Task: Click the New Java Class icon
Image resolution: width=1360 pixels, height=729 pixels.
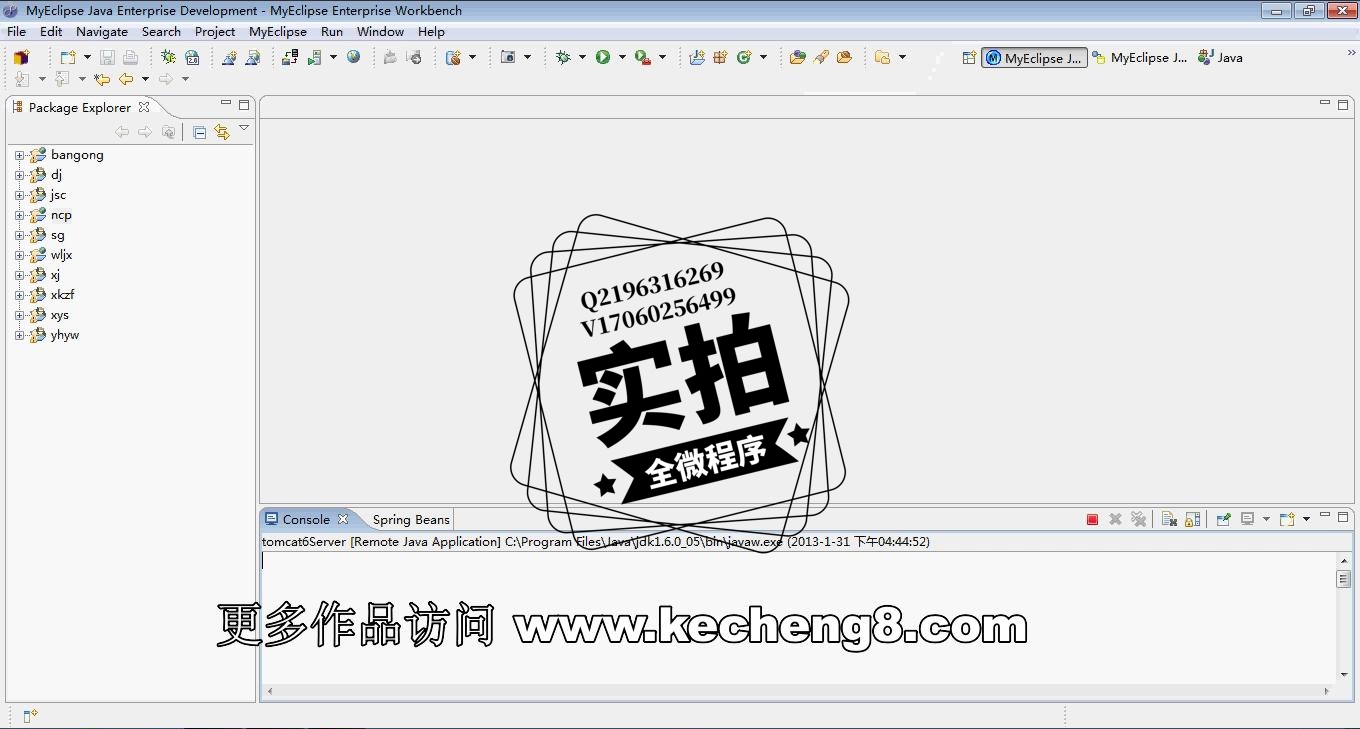Action: point(744,58)
